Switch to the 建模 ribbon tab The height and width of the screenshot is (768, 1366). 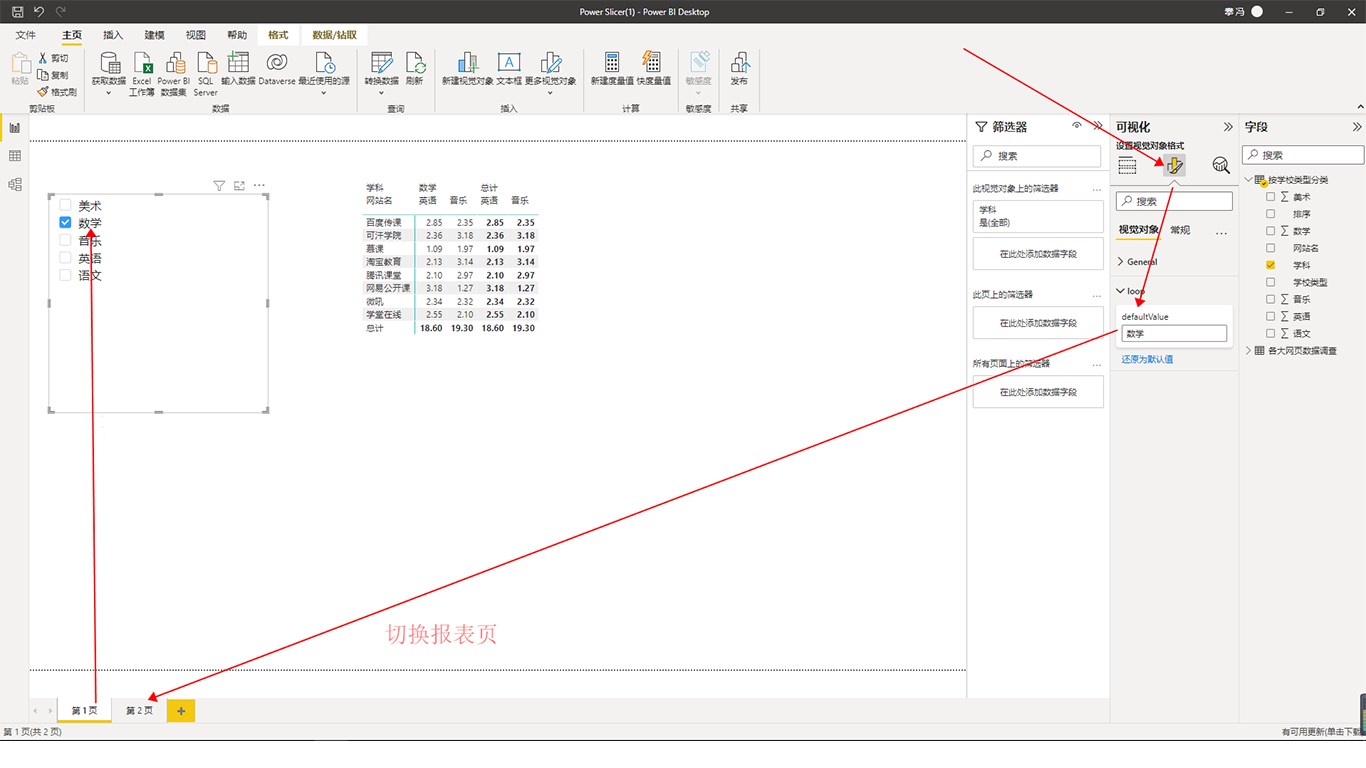pos(154,35)
